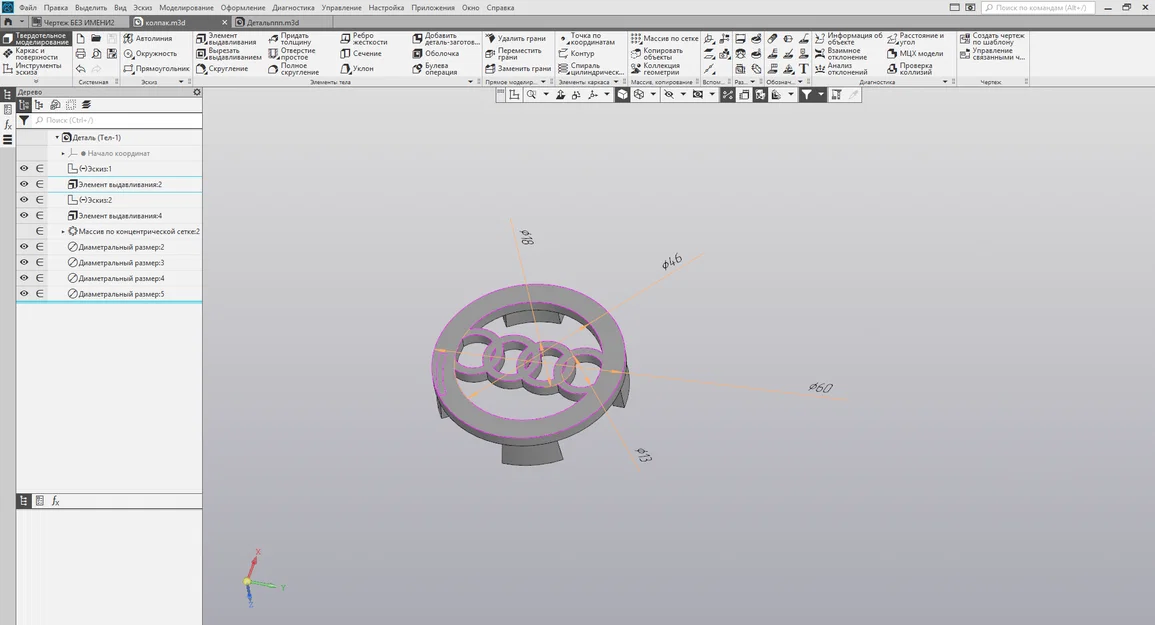Click Удалить грани tool
1155x625 pixels.
[516, 38]
